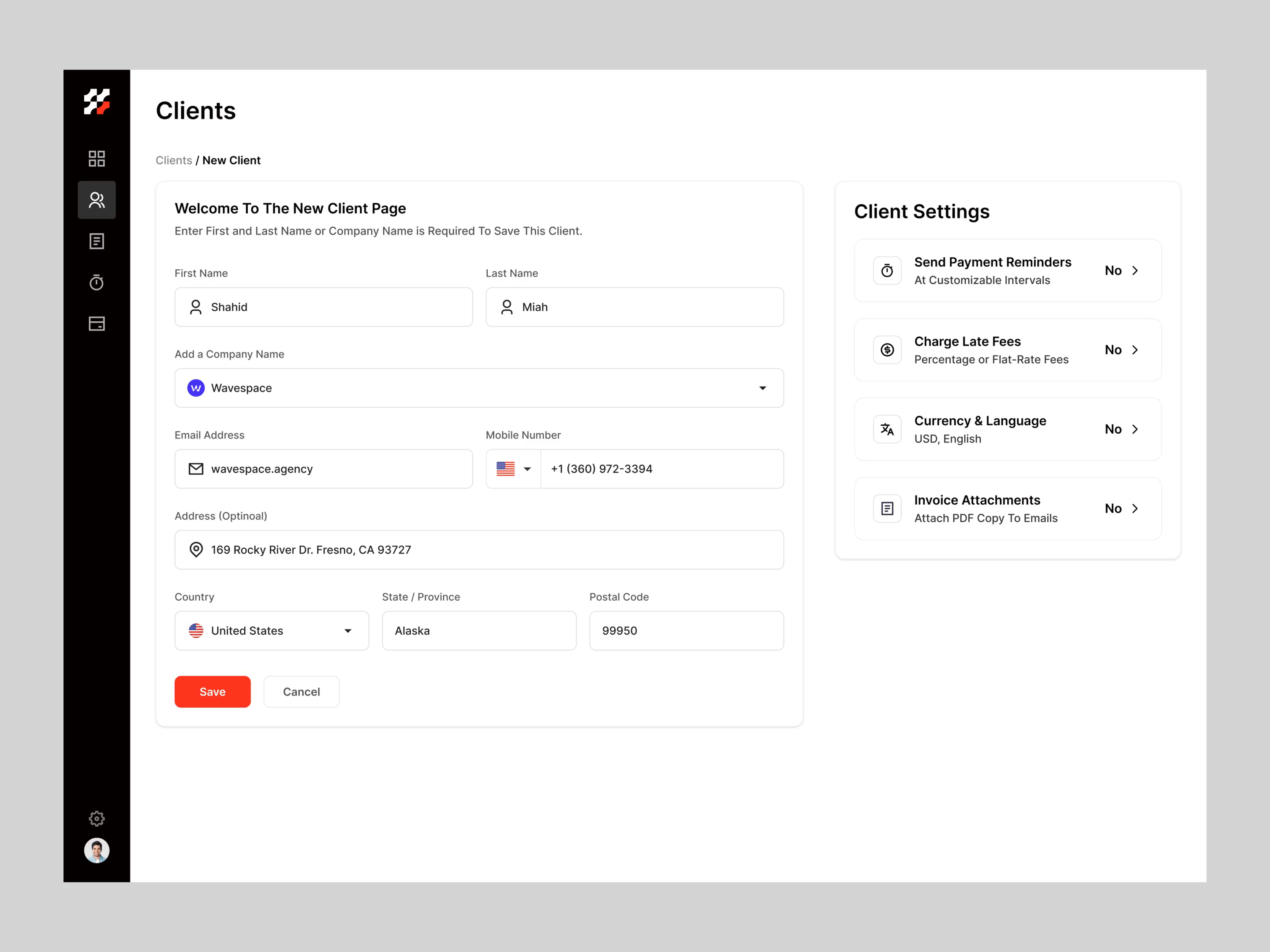Click the user profile avatar
1270x952 pixels.
pos(97,851)
